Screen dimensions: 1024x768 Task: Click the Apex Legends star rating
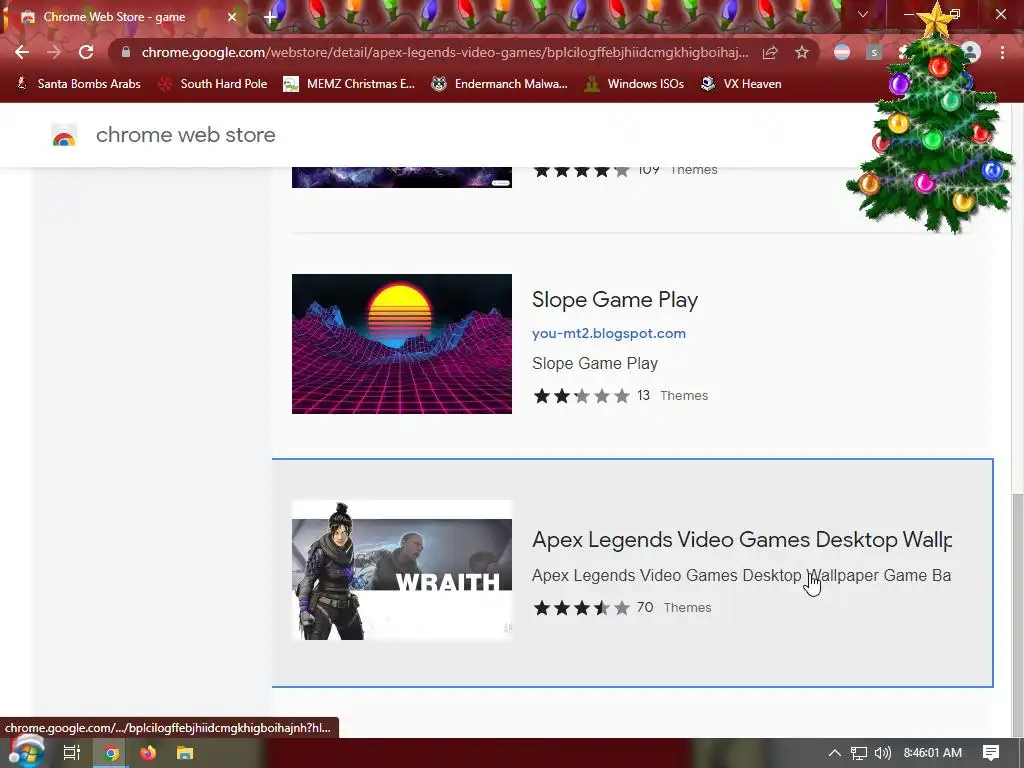[x=581, y=608]
